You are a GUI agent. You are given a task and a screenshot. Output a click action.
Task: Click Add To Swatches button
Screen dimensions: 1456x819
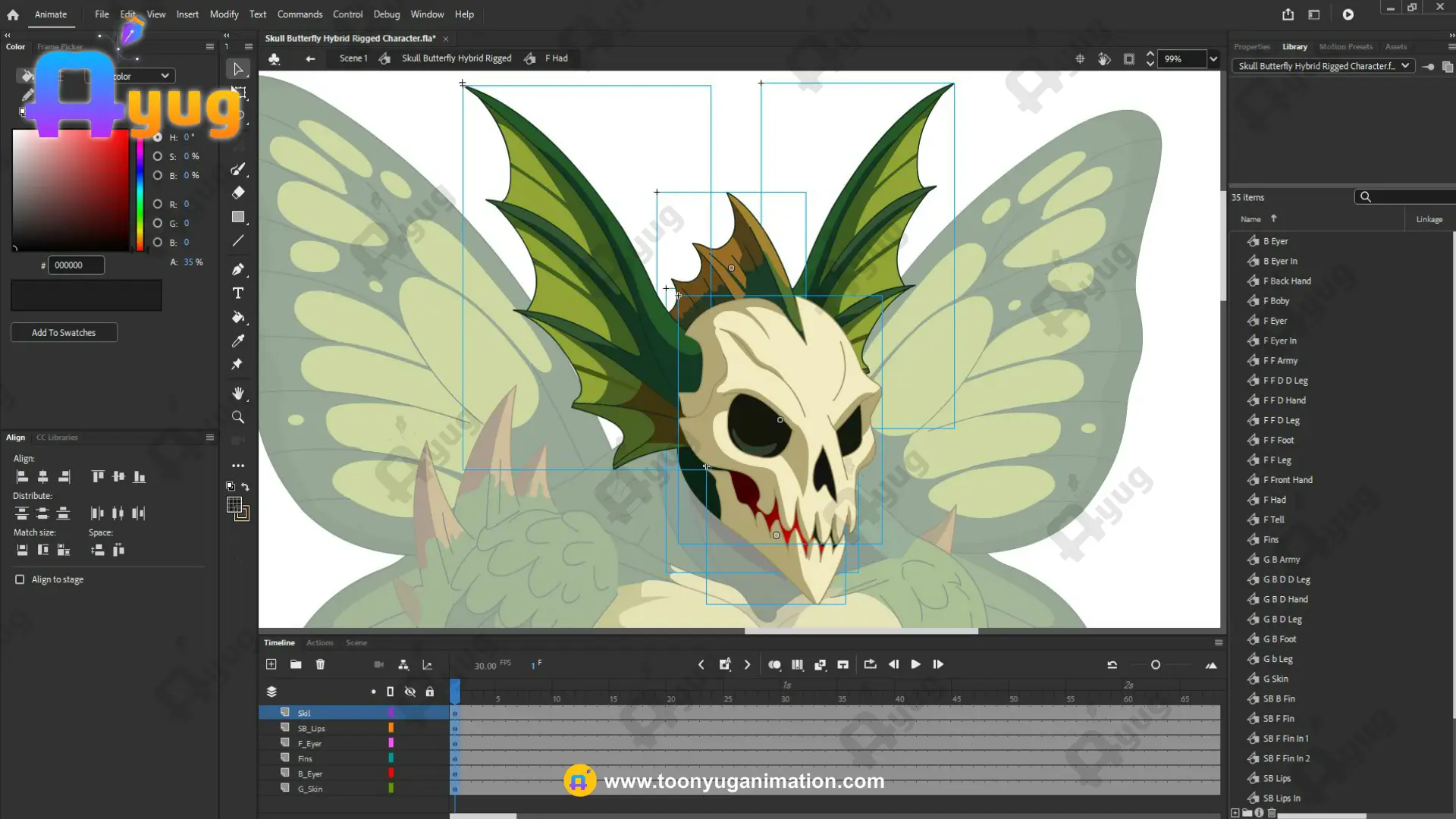(x=64, y=332)
